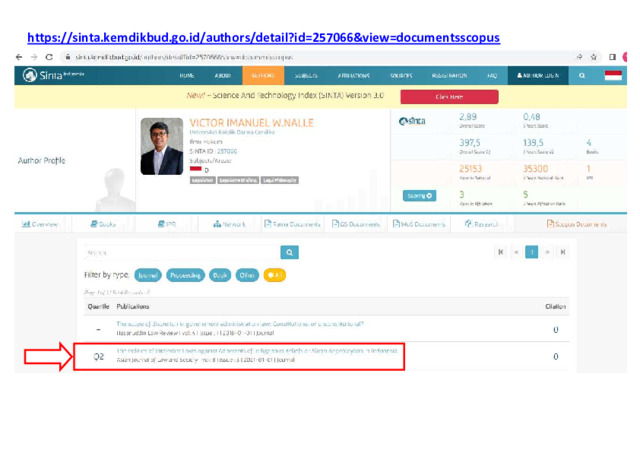Reload the page with browser refresh icon
The width and height of the screenshot is (640, 453).
(54, 59)
